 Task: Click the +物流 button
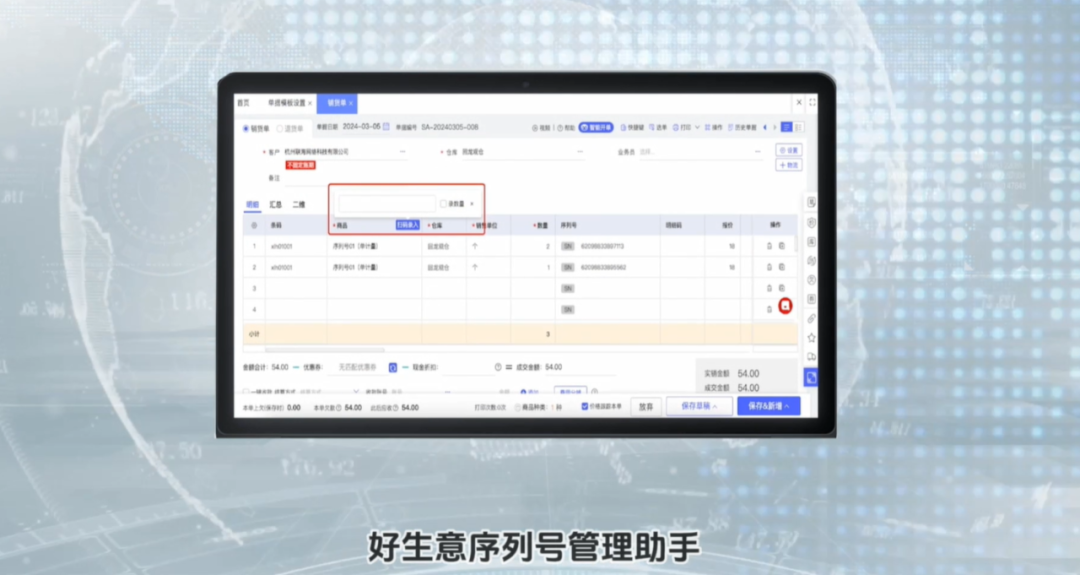coord(789,165)
